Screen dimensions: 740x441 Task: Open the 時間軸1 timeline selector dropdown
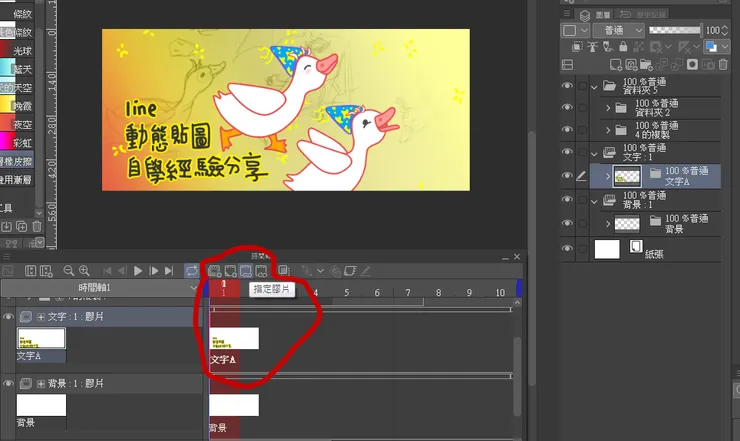(x=188, y=288)
